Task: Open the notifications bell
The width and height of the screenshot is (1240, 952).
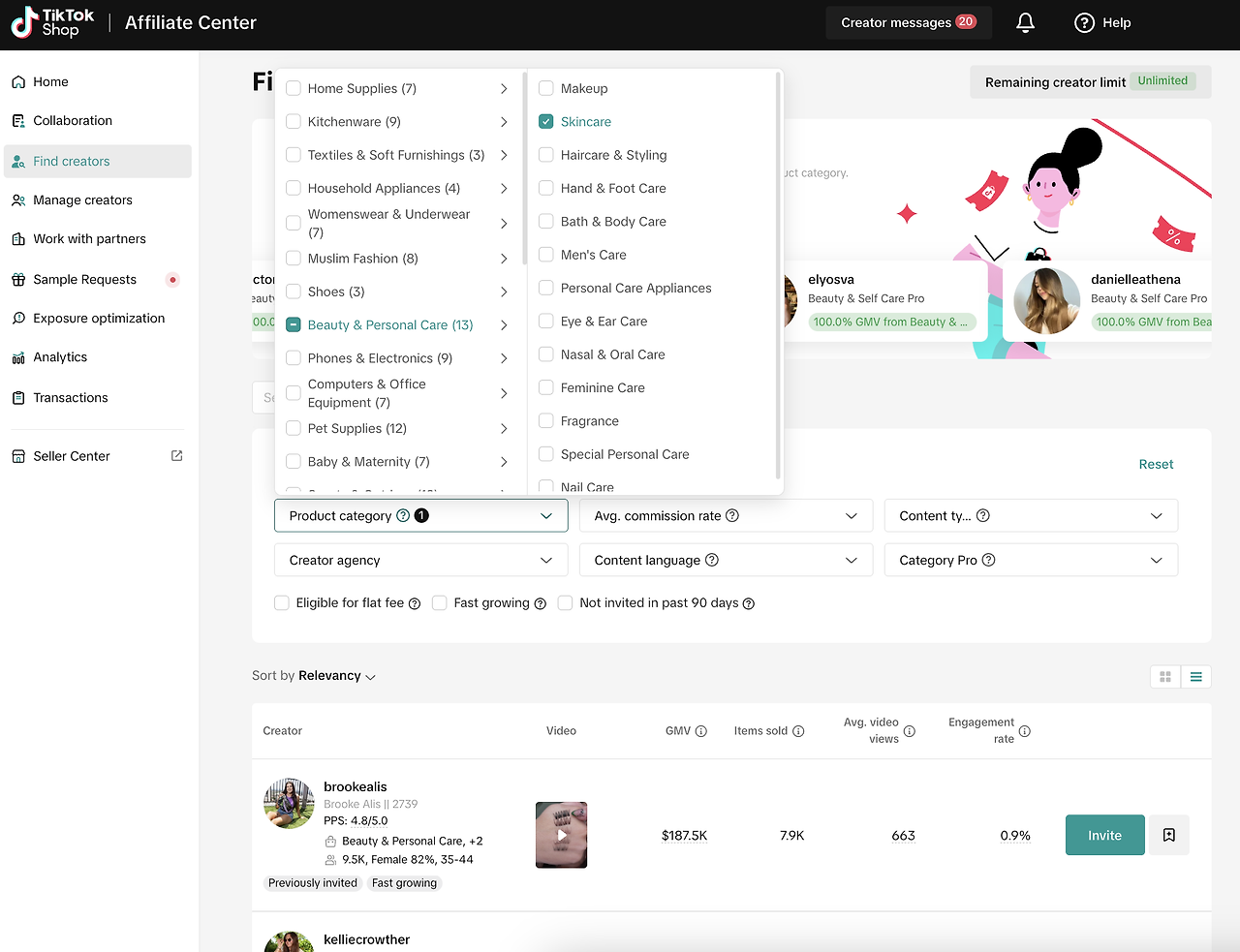Action: [x=1025, y=22]
